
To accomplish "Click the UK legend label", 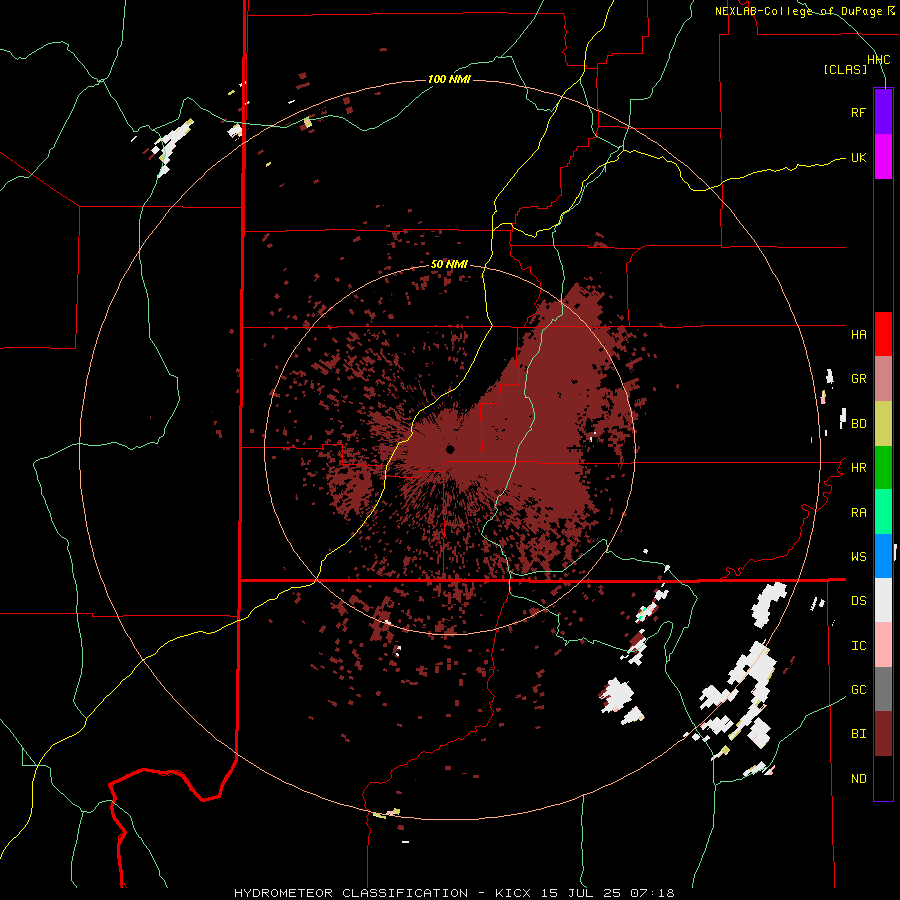I will pos(858,157).
